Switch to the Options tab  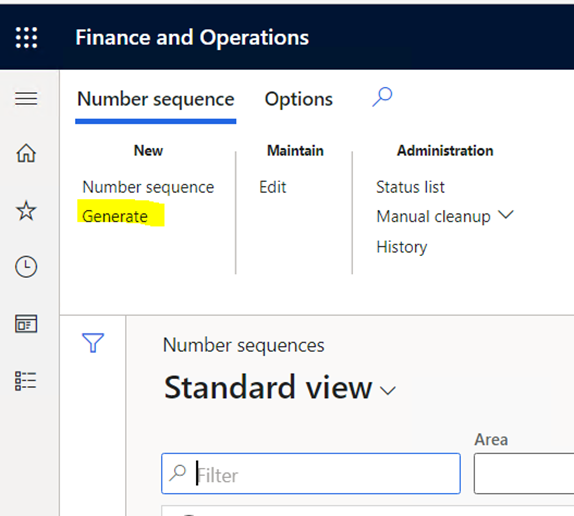pyautogui.click(x=299, y=99)
